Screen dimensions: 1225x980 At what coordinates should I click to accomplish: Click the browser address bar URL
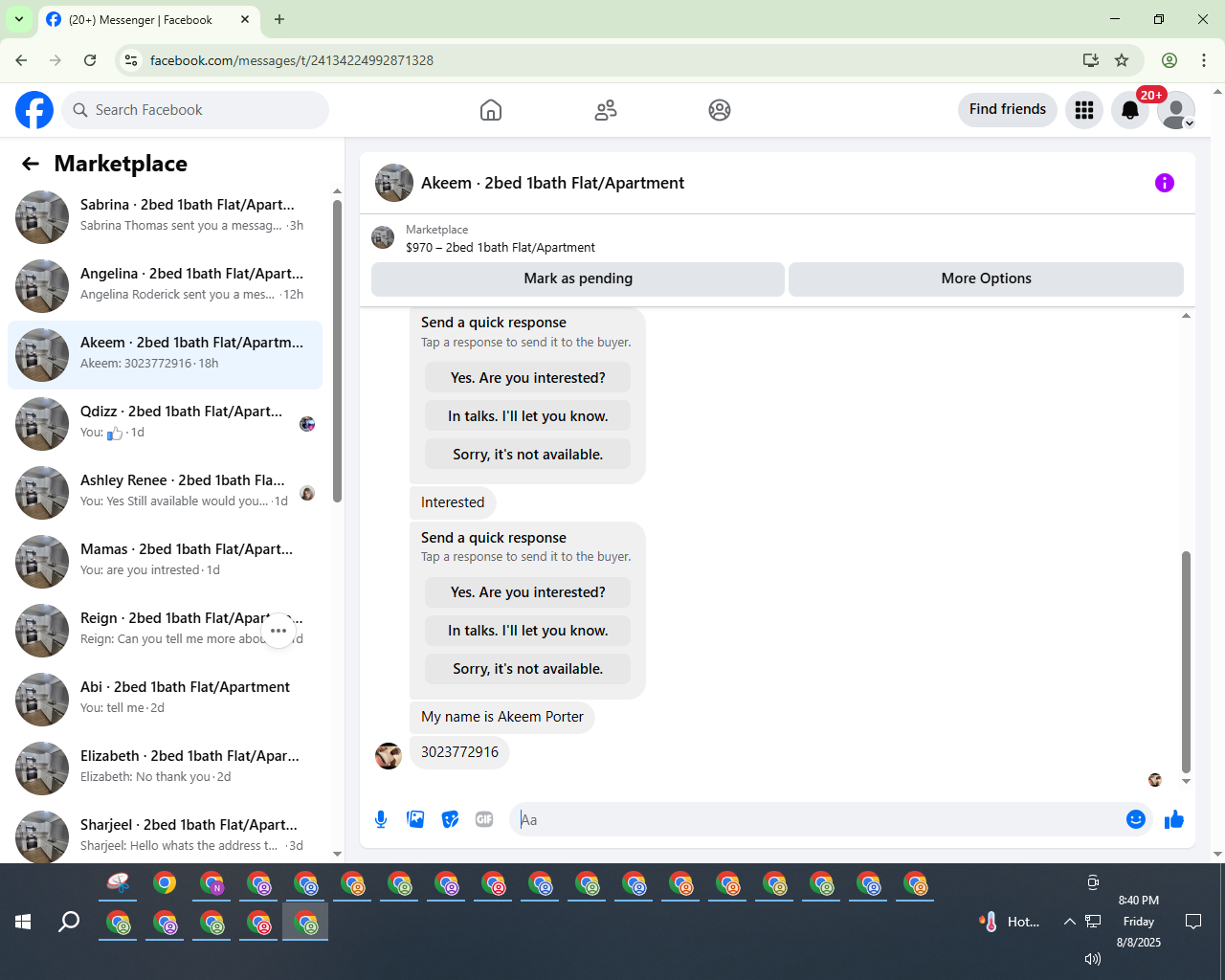coord(292,60)
